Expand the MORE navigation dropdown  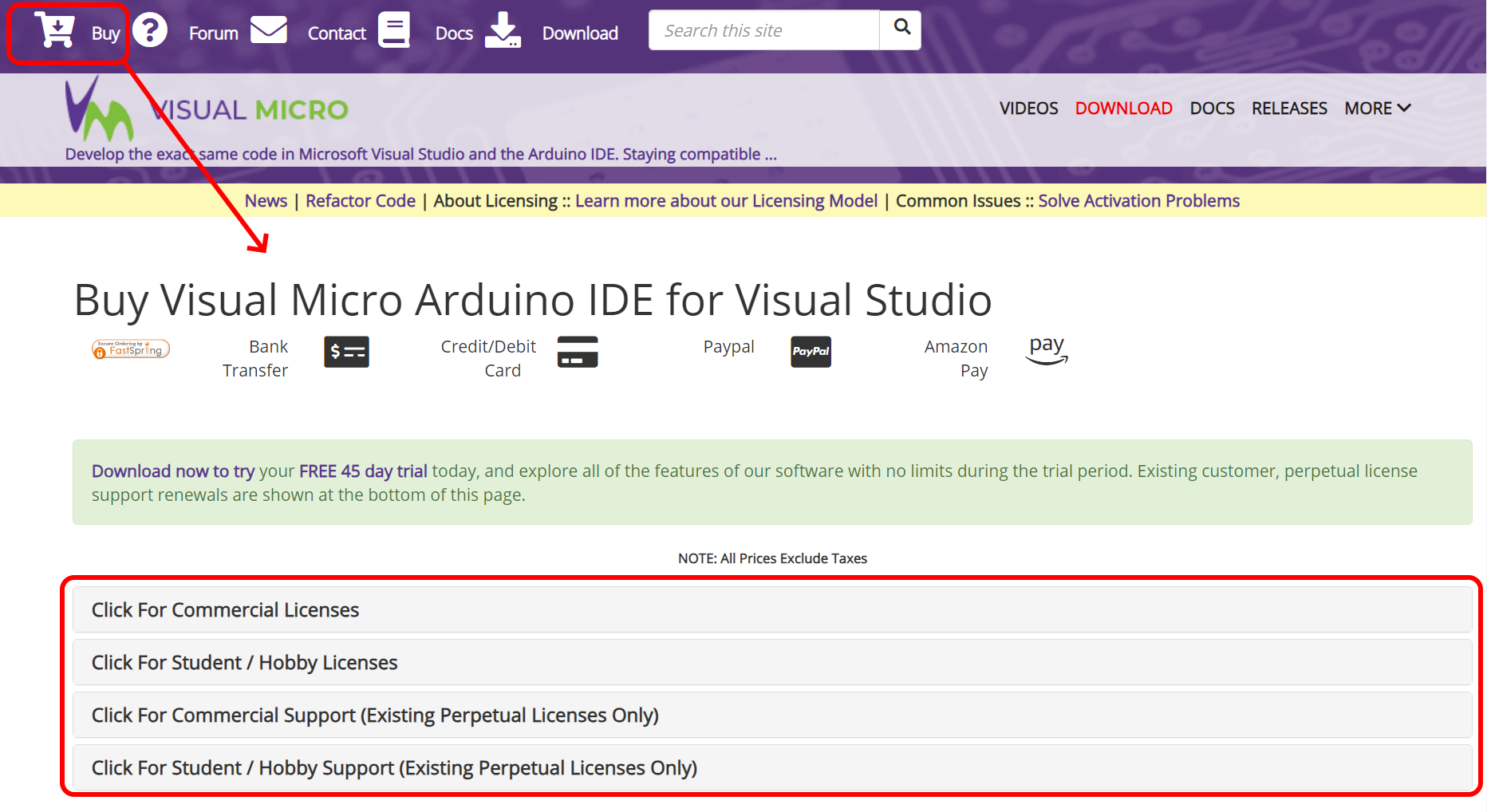[x=1378, y=108]
